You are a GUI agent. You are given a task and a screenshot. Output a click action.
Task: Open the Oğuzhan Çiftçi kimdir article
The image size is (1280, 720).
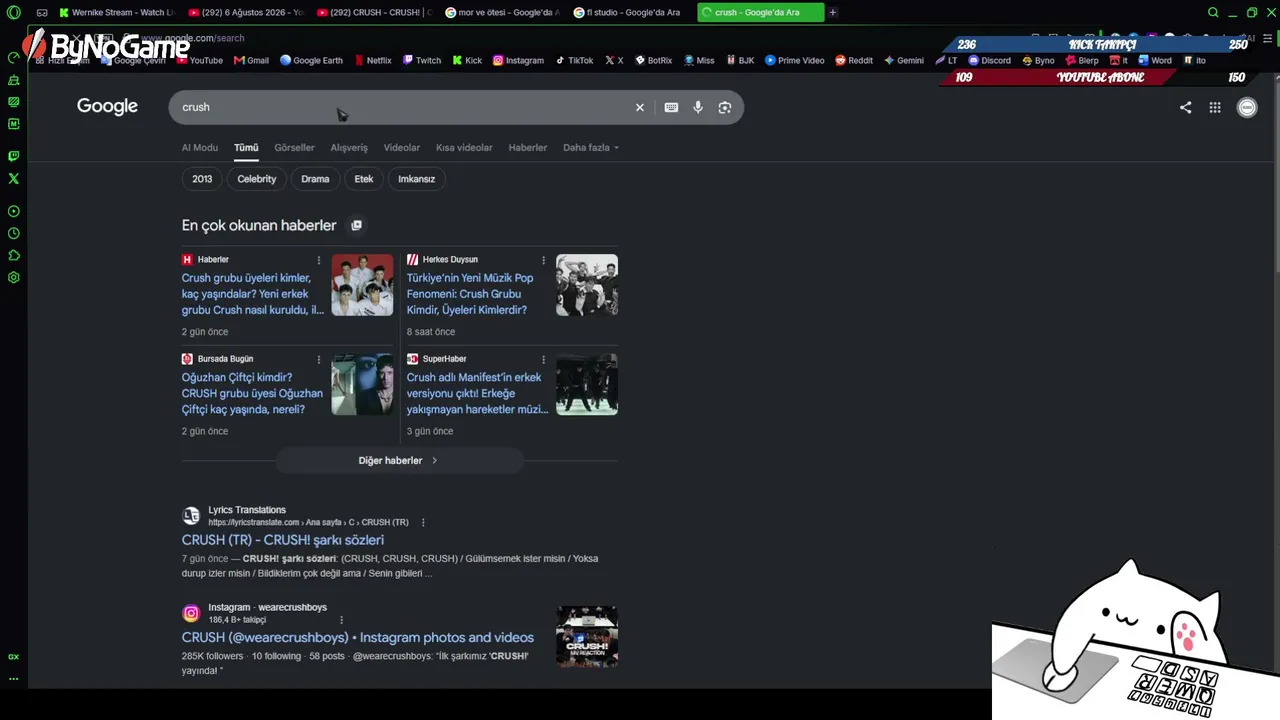tap(252, 393)
